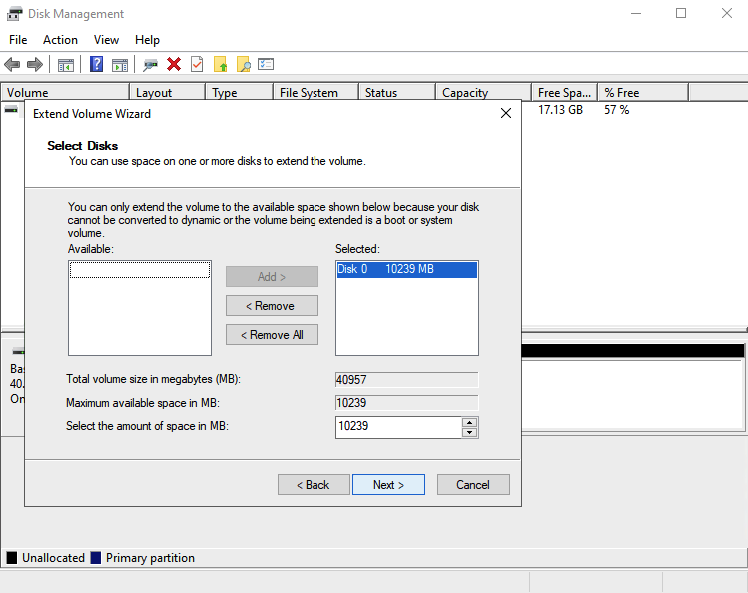Click the blue Help question mark icon
The width and height of the screenshot is (748, 593).
[97, 64]
